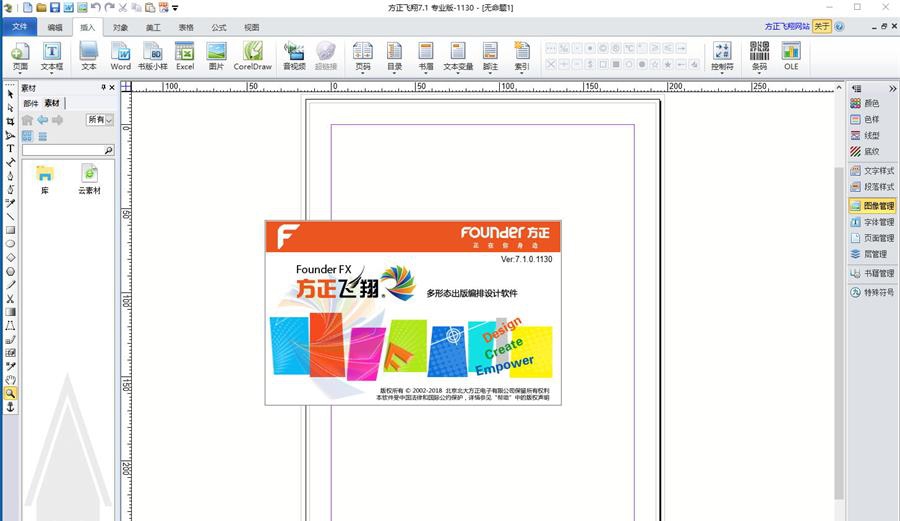Image resolution: width=900 pixels, height=521 pixels.
Task: Select the scissors tool
Action: click(x=10, y=298)
